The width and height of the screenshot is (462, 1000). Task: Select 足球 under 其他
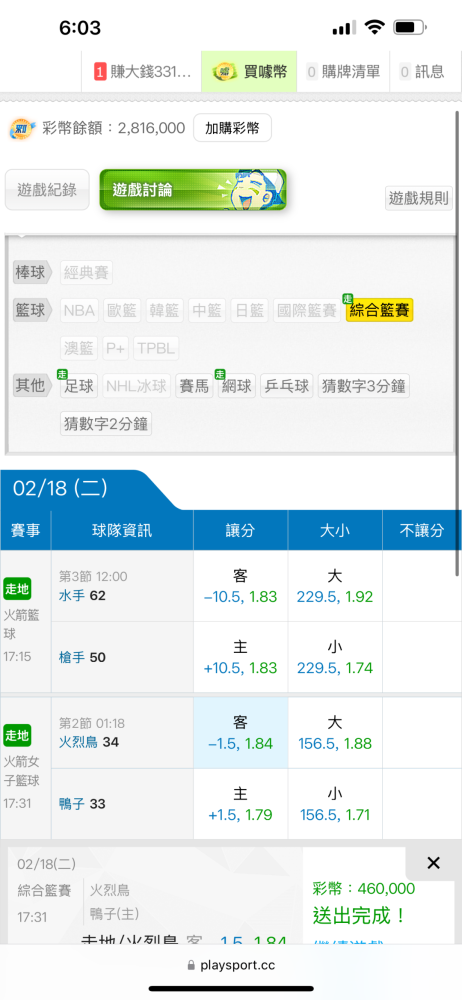tap(79, 386)
